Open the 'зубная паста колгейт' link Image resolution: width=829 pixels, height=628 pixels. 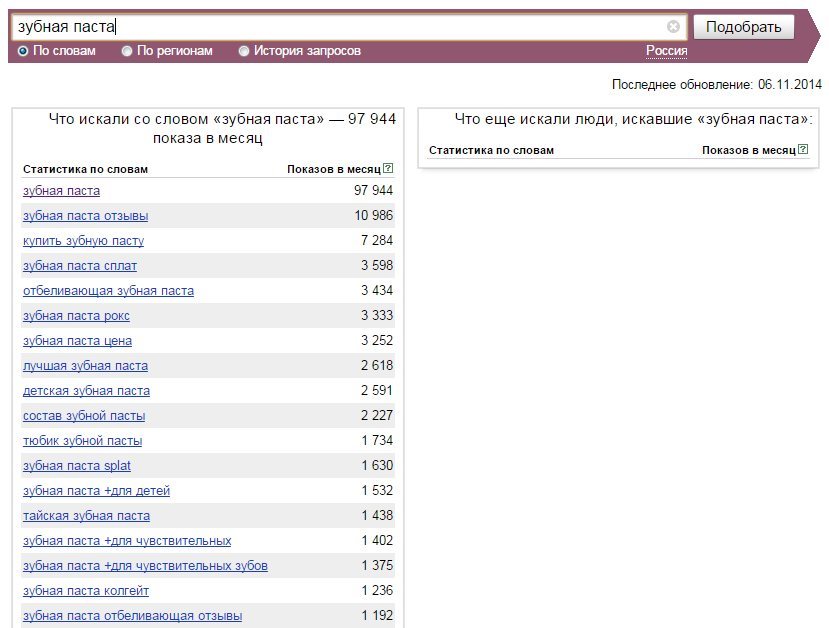86,591
